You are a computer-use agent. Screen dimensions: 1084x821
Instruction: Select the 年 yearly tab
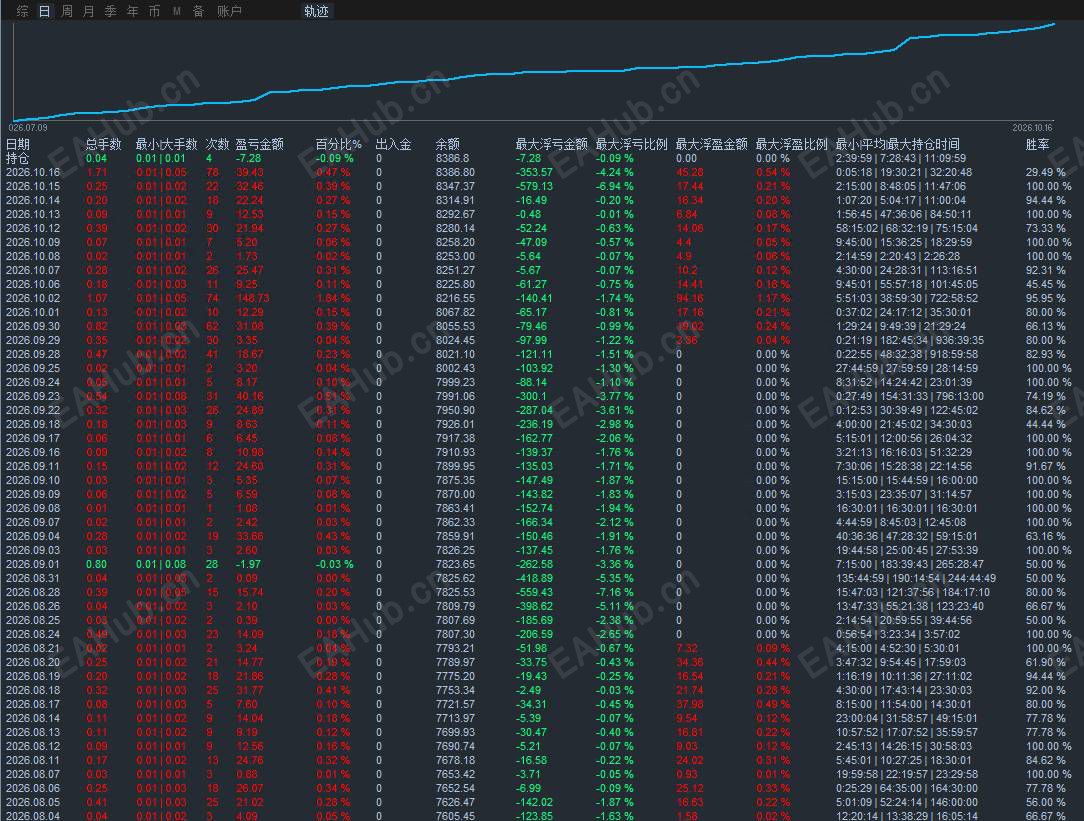tap(133, 11)
